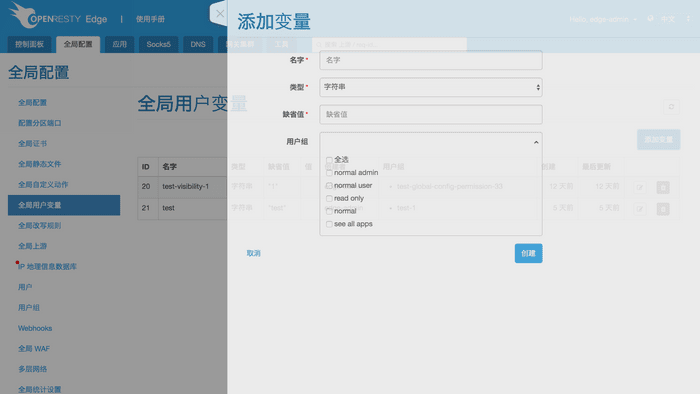The image size is (700, 394).
Task: Open the 应用 tab
Action: [119, 44]
